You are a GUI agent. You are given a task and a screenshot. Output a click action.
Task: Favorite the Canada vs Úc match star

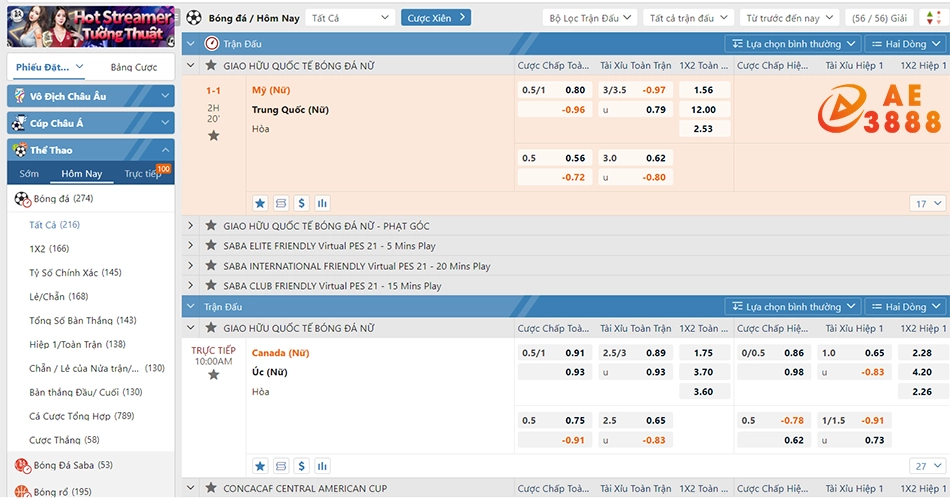pyautogui.click(x=213, y=375)
